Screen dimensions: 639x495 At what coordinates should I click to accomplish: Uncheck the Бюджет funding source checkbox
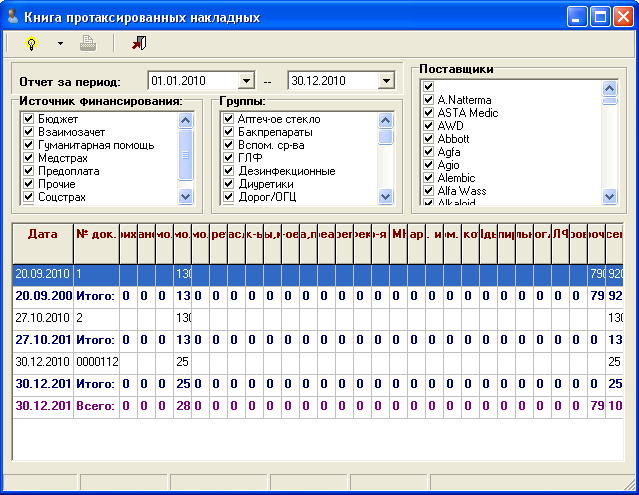tap(28, 119)
